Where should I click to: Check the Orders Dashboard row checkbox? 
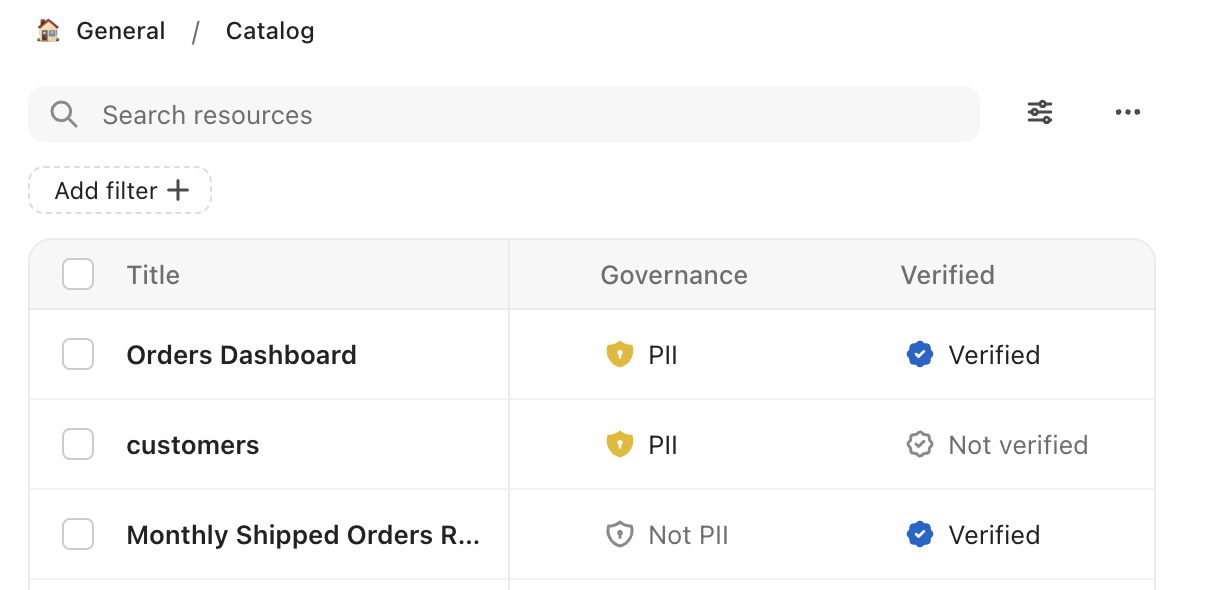pyautogui.click(x=78, y=355)
